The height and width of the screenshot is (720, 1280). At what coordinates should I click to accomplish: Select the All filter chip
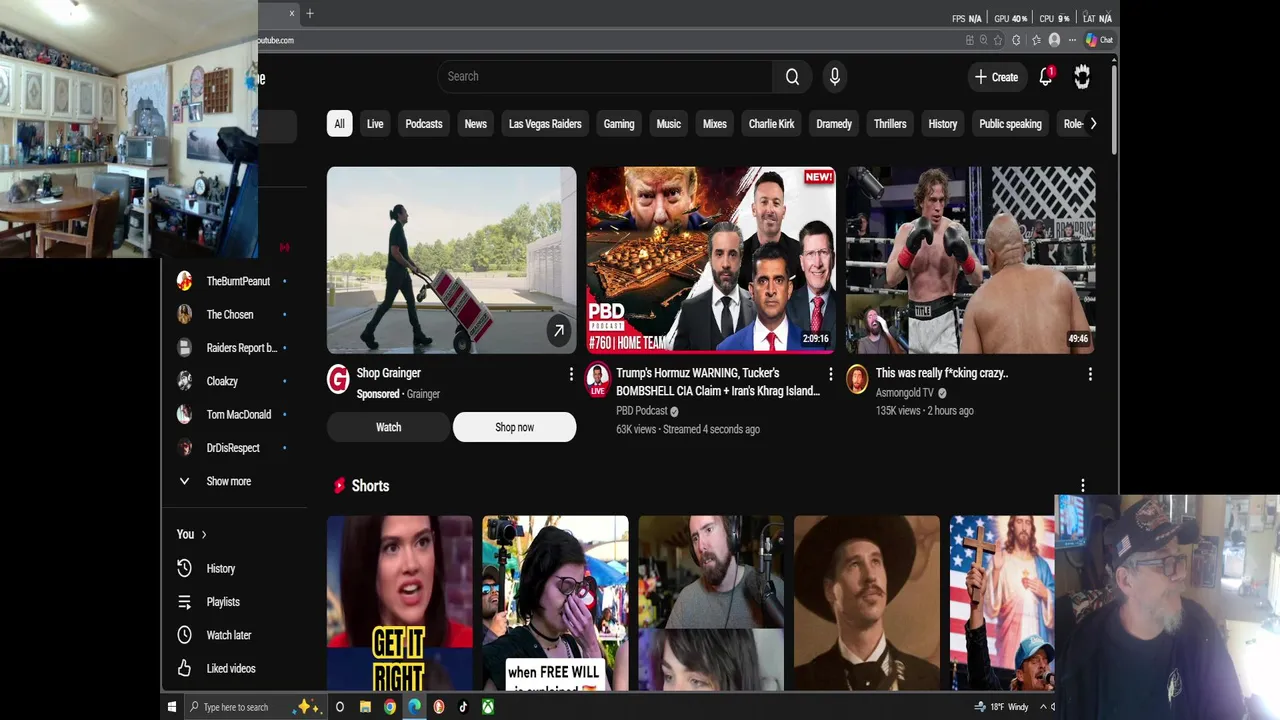point(339,124)
